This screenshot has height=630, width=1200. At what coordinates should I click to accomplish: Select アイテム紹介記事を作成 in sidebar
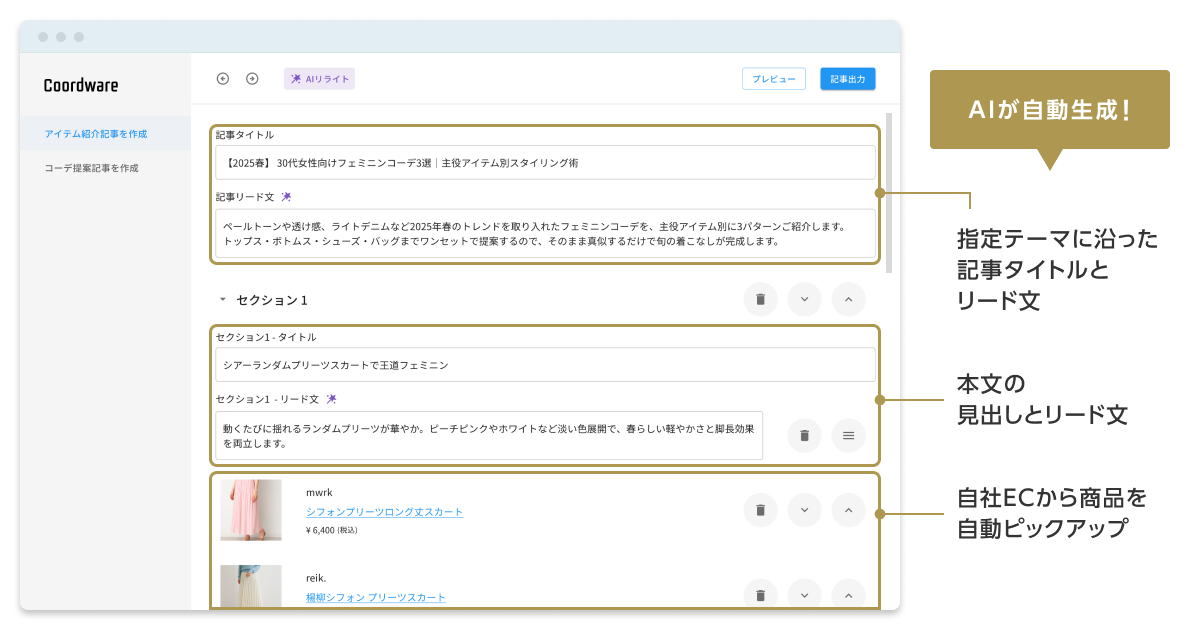105,133
